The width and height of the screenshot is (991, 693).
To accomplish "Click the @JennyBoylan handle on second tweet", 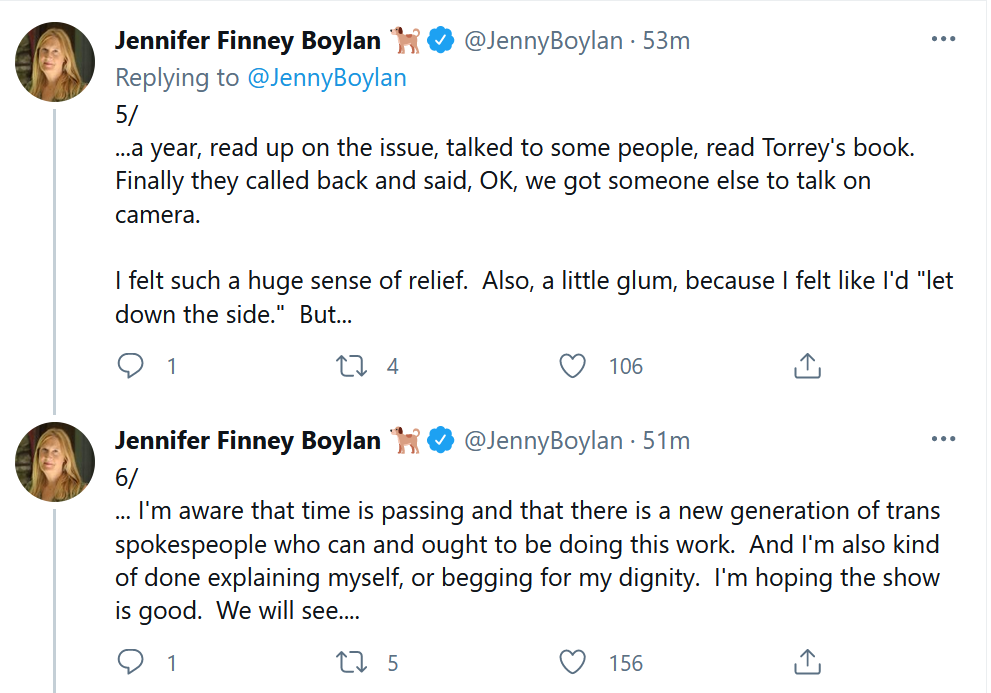I will coord(541,440).
